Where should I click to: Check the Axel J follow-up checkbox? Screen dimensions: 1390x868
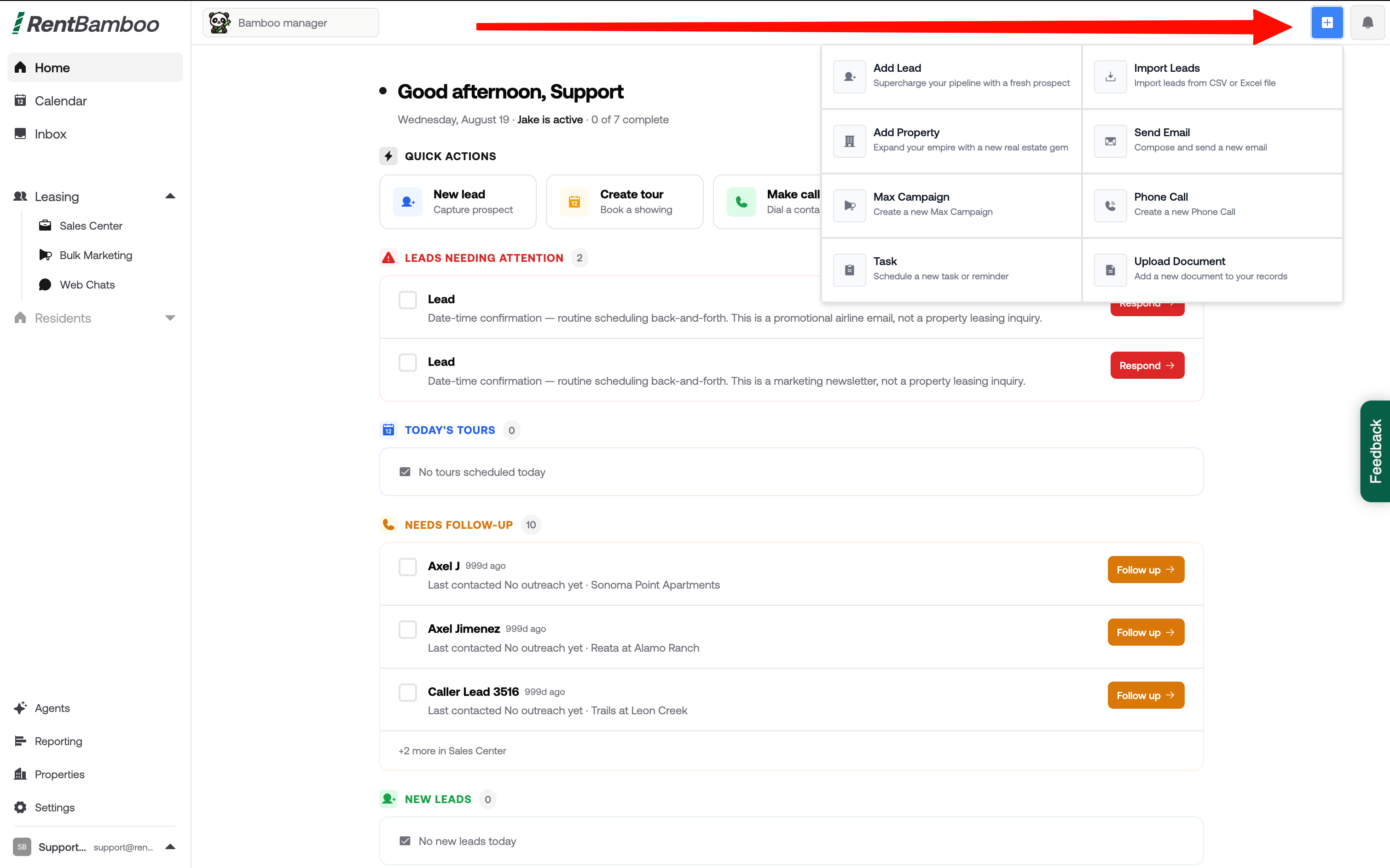click(408, 567)
